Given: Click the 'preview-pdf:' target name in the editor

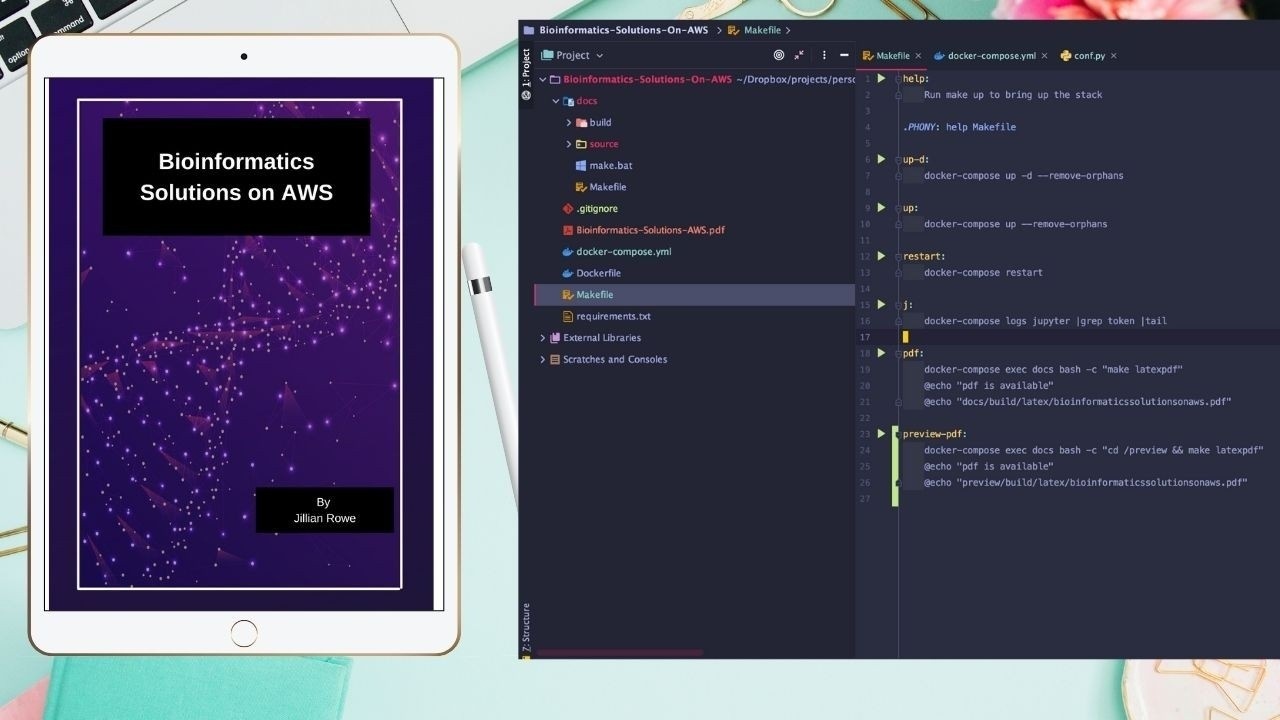Looking at the screenshot, I should tap(935, 434).
